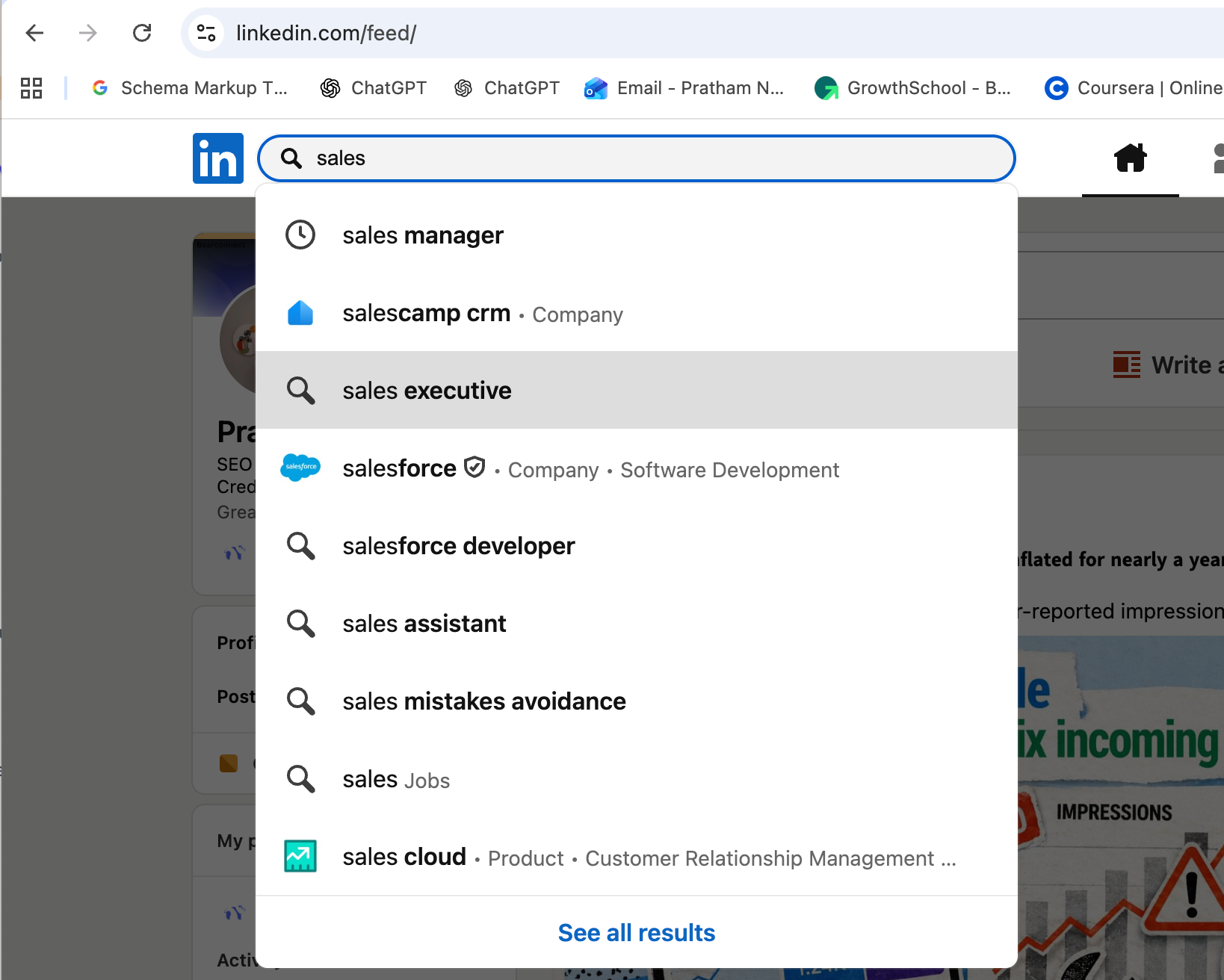Open the LinkedIn Home icon
This screenshot has width=1224, height=980.
pos(1130,158)
